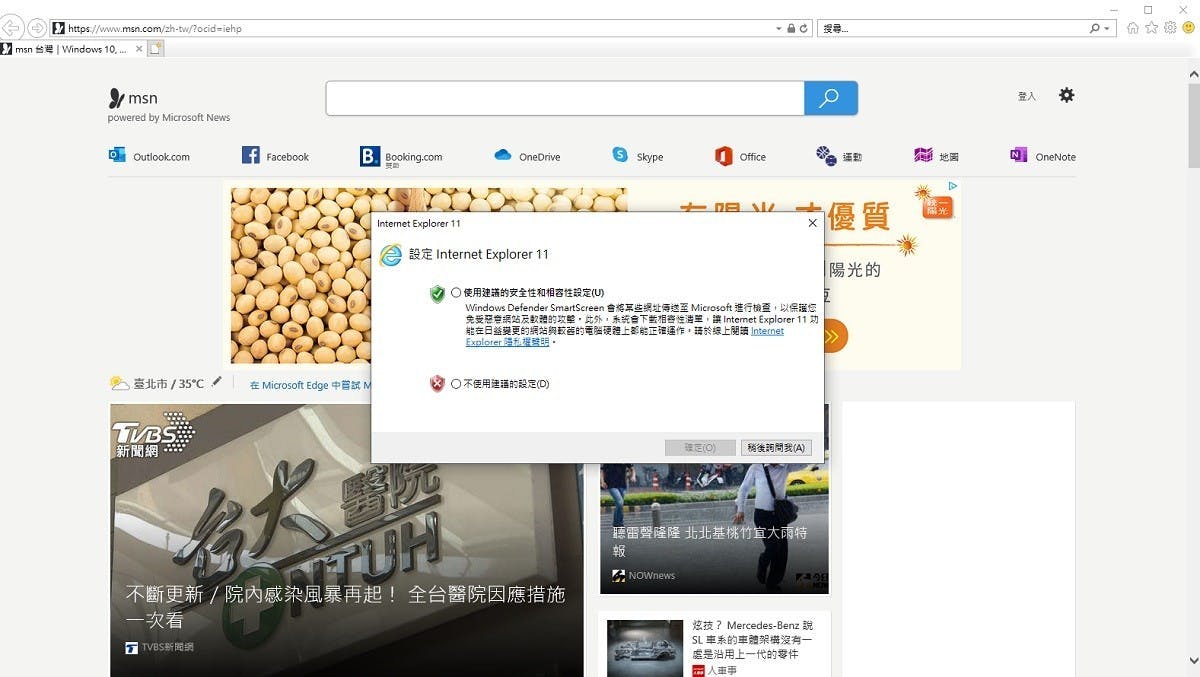
Task: Go to the browser Home icon
Action: click(x=1133, y=28)
